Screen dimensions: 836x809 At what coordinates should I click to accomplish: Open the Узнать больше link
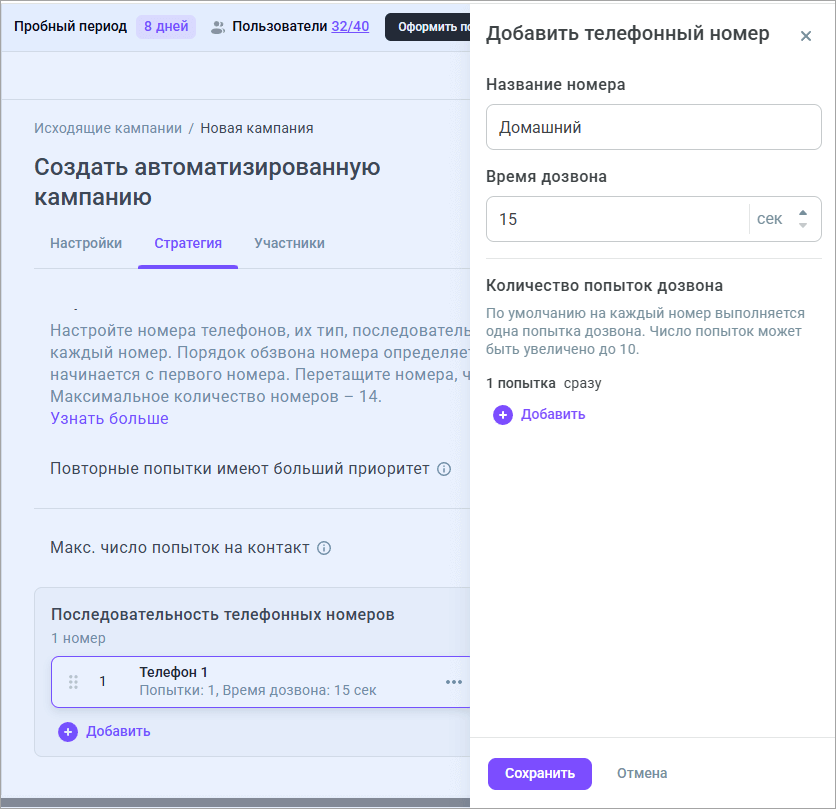[110, 418]
